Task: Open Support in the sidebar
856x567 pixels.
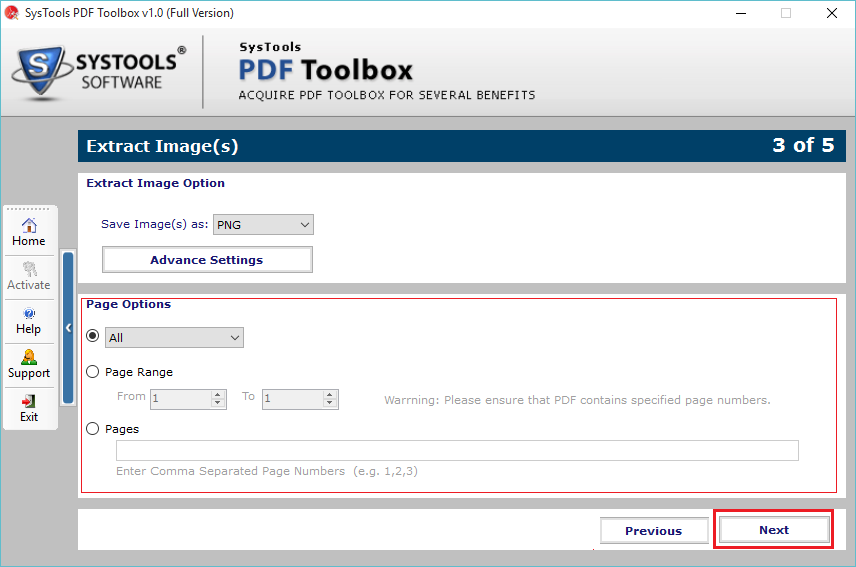Action: (29, 365)
